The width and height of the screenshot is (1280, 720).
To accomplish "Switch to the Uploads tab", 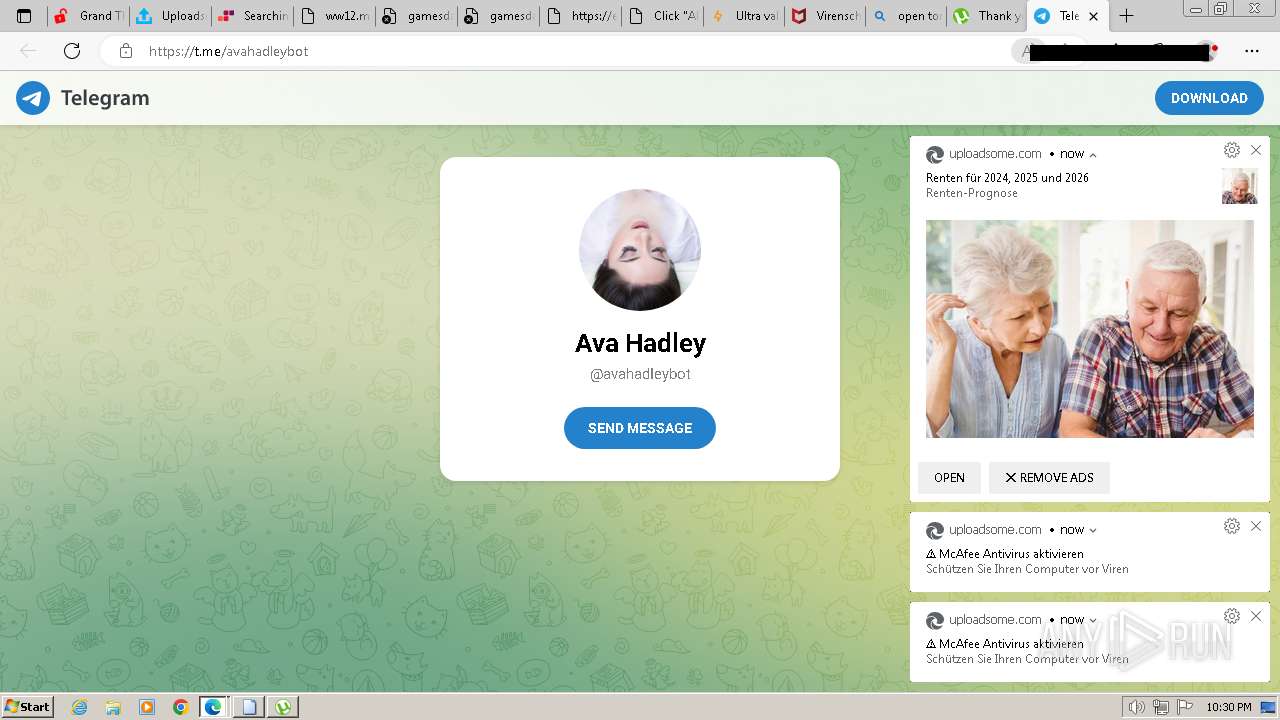I will coord(171,16).
